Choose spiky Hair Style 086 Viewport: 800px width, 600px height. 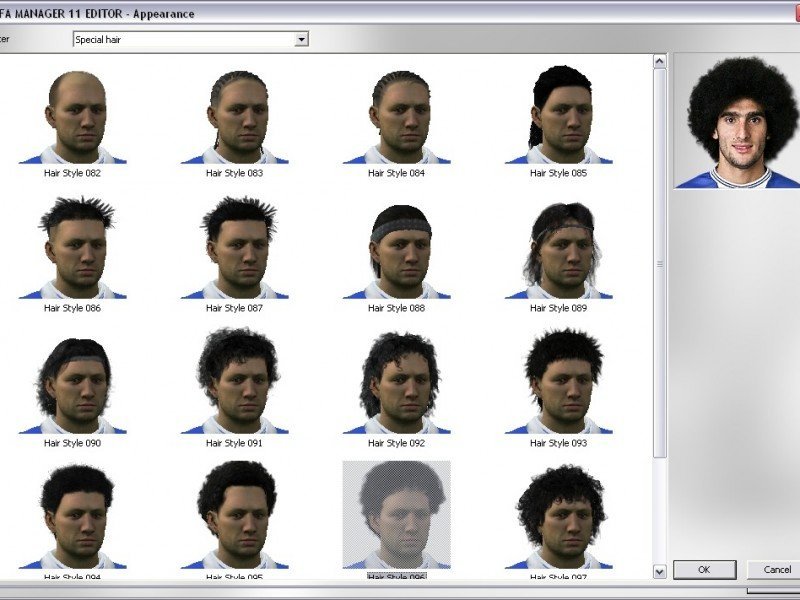tap(73, 251)
